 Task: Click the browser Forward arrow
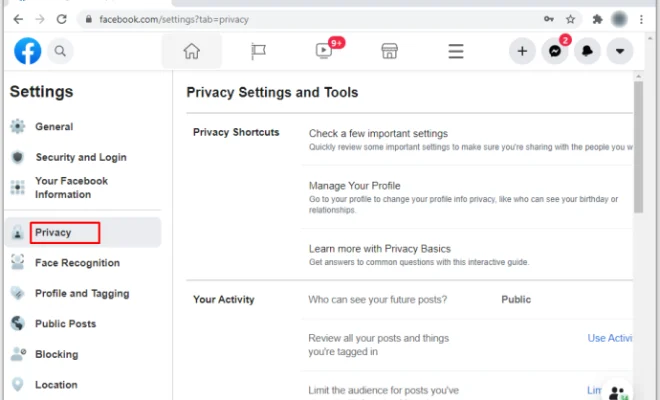tap(40, 19)
